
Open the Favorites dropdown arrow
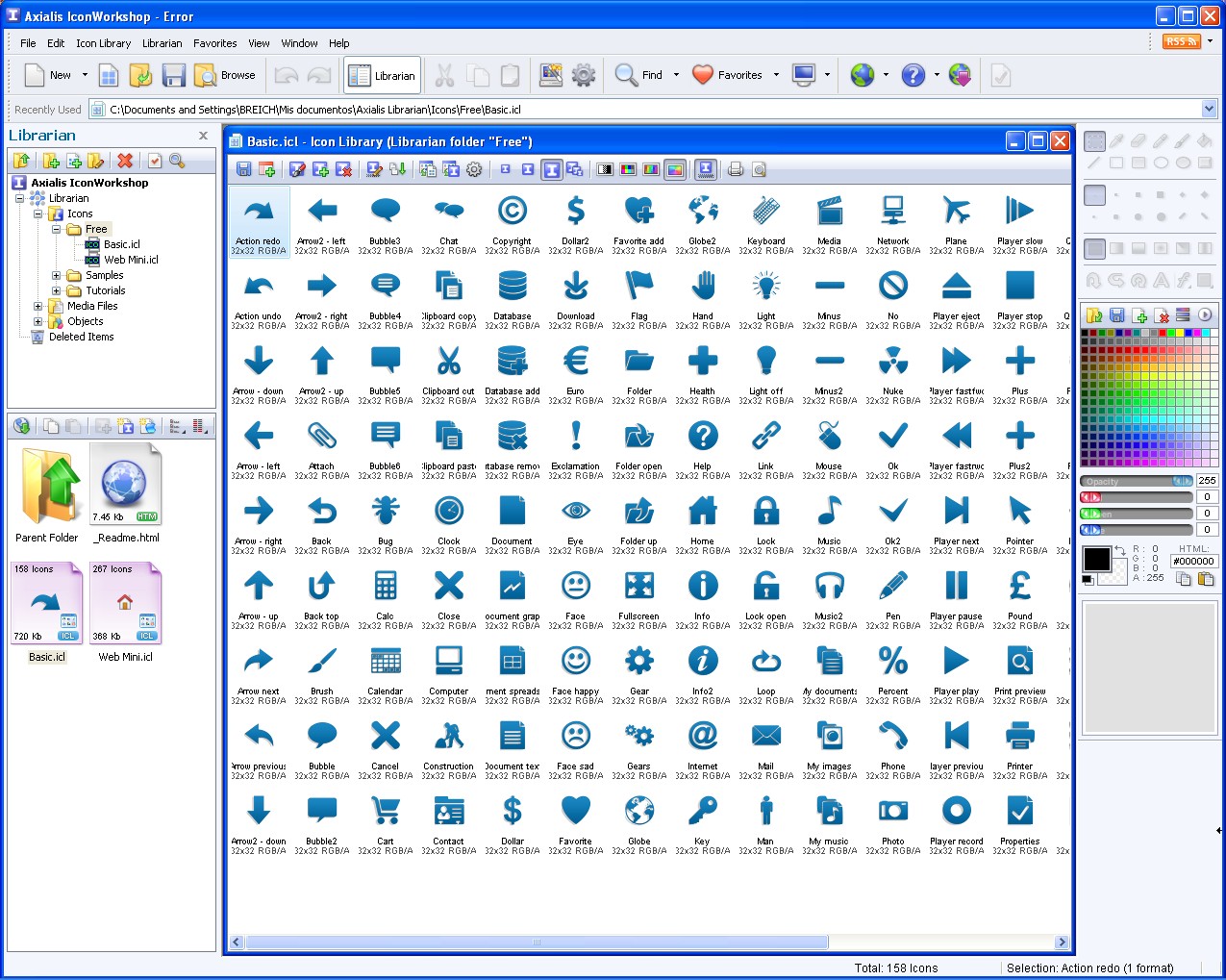point(776,75)
